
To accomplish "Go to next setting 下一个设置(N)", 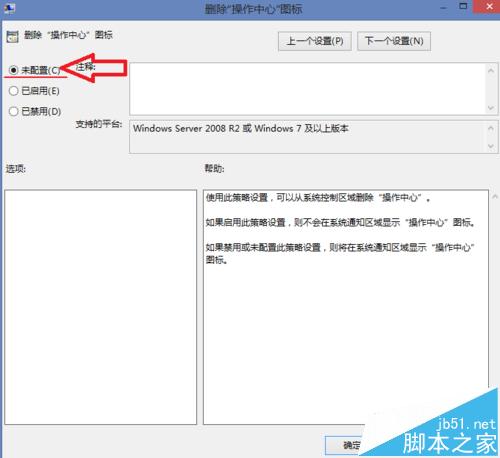I will [x=394, y=41].
